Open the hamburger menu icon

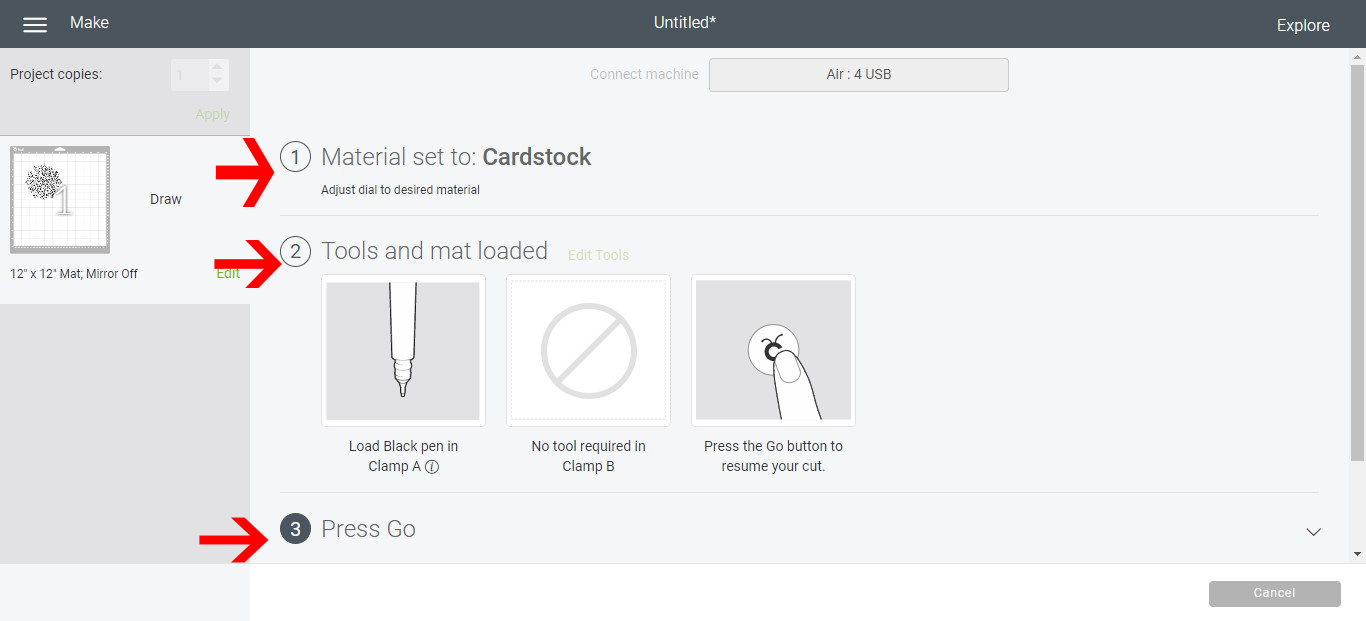35,25
